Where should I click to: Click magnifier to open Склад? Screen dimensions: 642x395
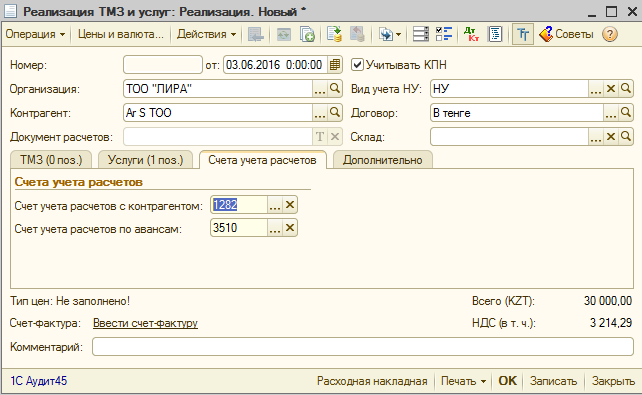[626, 136]
